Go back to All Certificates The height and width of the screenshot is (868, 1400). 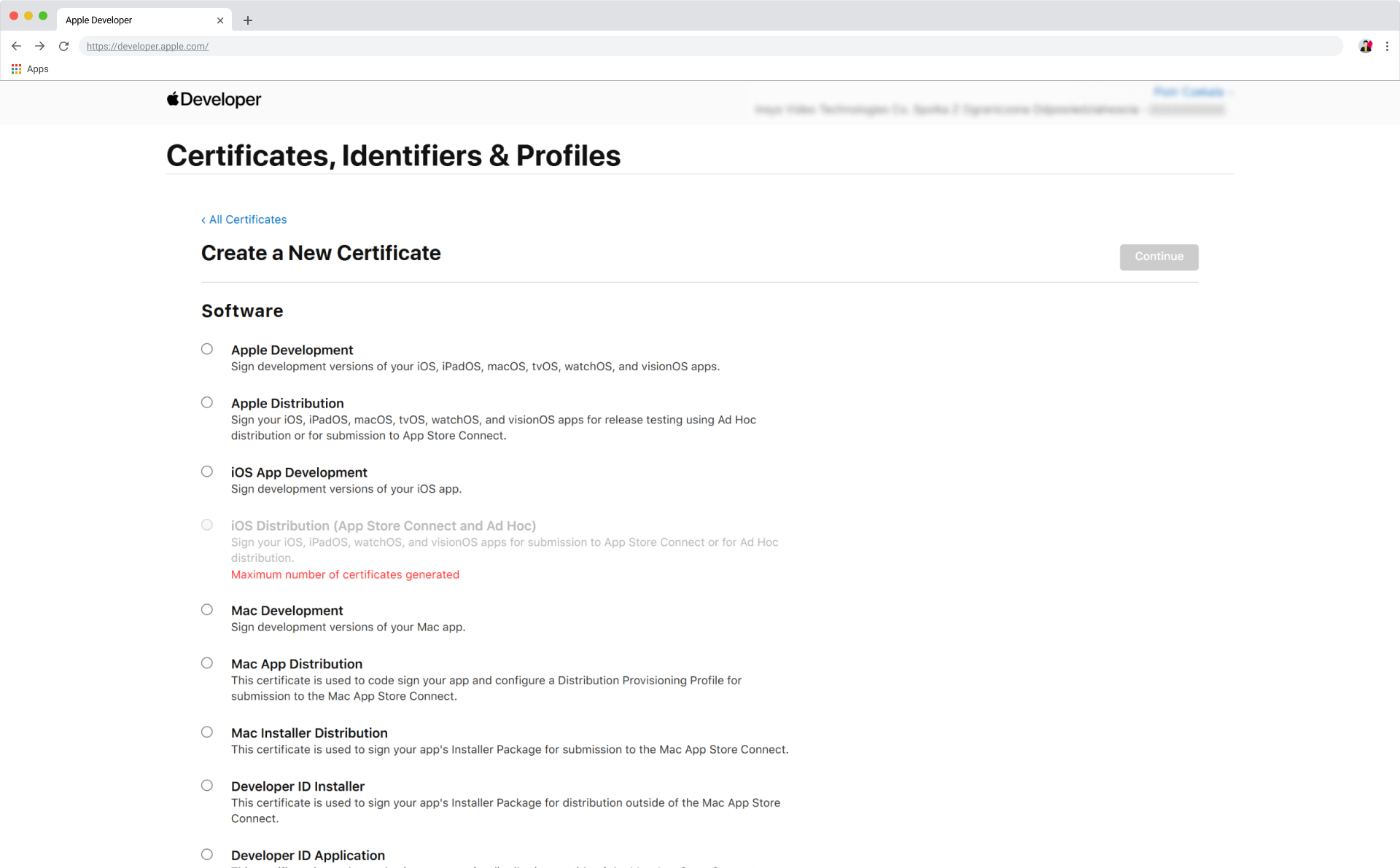[x=244, y=219]
